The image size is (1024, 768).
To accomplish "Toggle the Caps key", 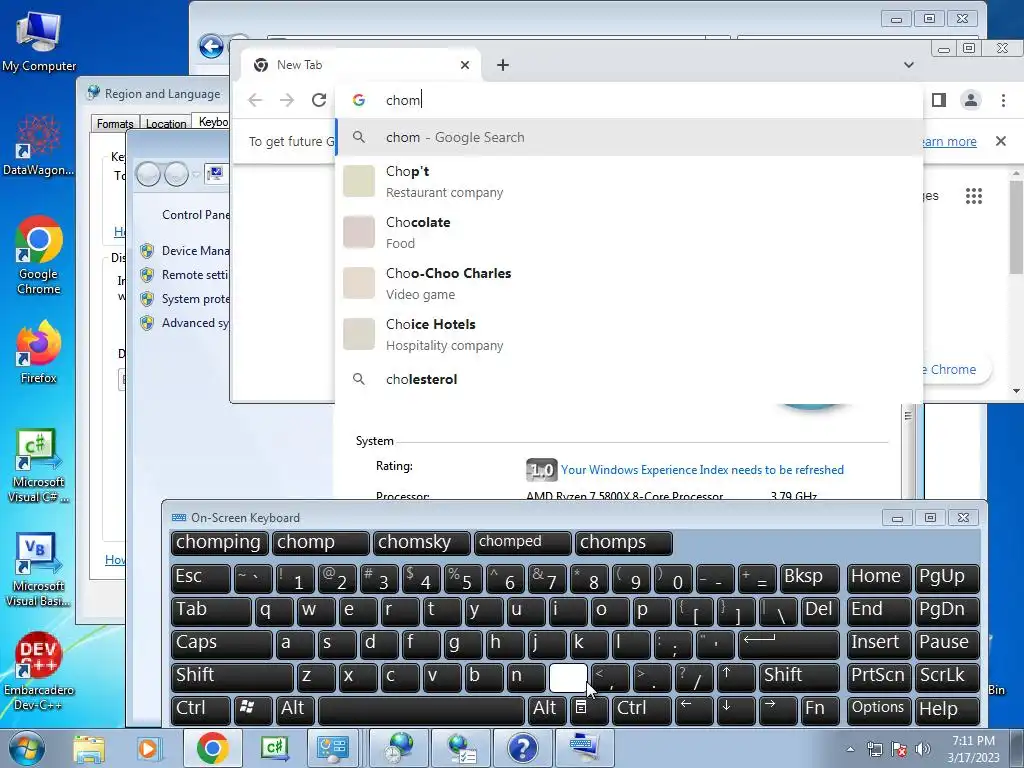I will point(221,643).
